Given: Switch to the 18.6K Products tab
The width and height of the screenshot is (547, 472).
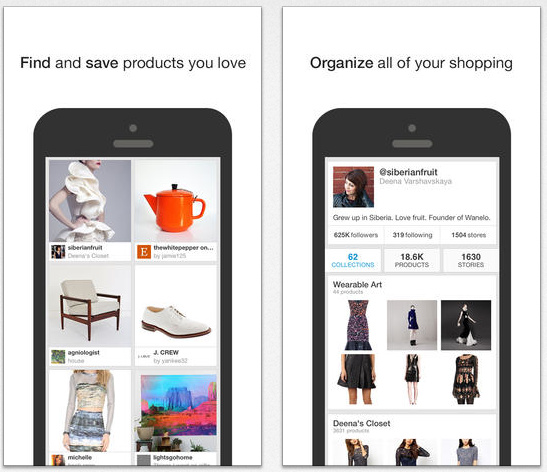Looking at the screenshot, I should 412,261.
